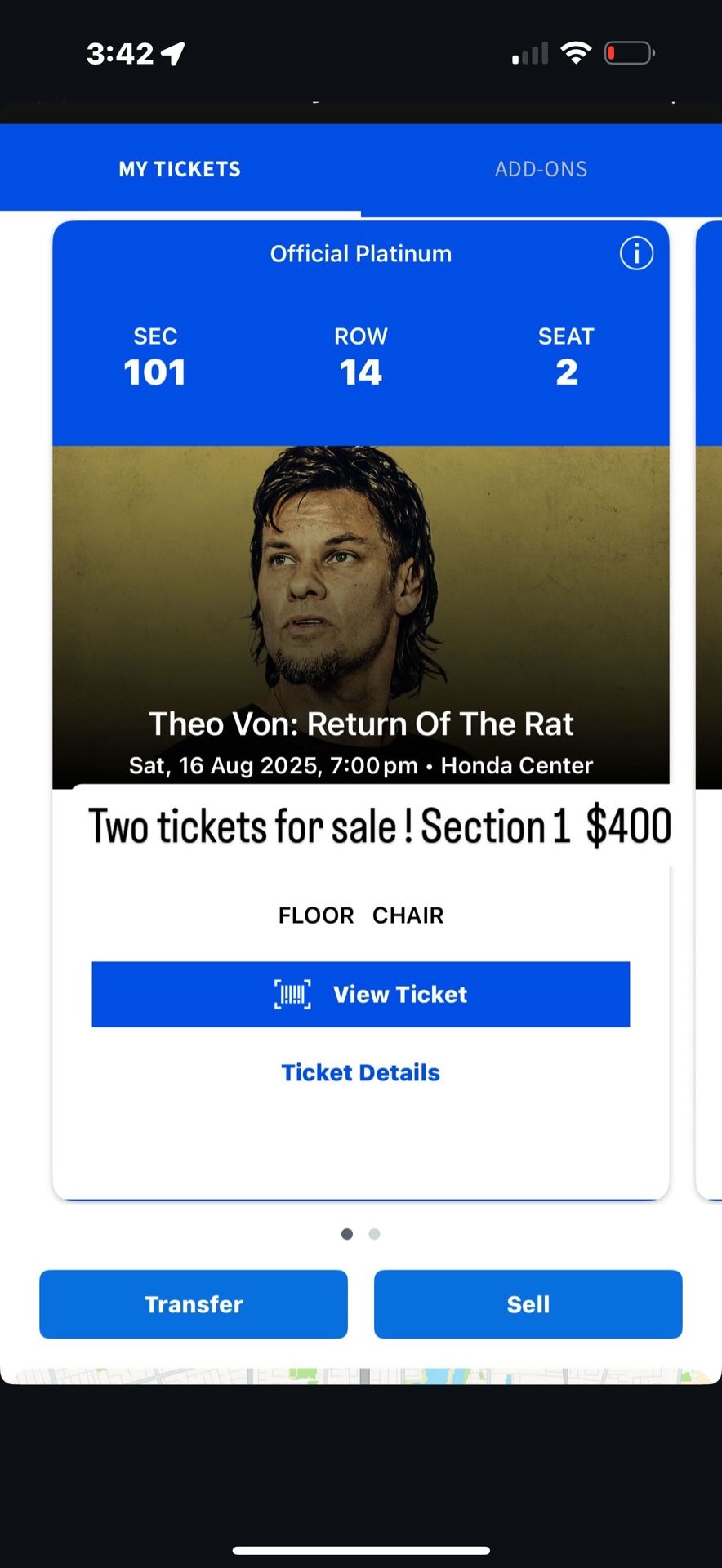Select the MY TICKETS tab

pos(180,169)
